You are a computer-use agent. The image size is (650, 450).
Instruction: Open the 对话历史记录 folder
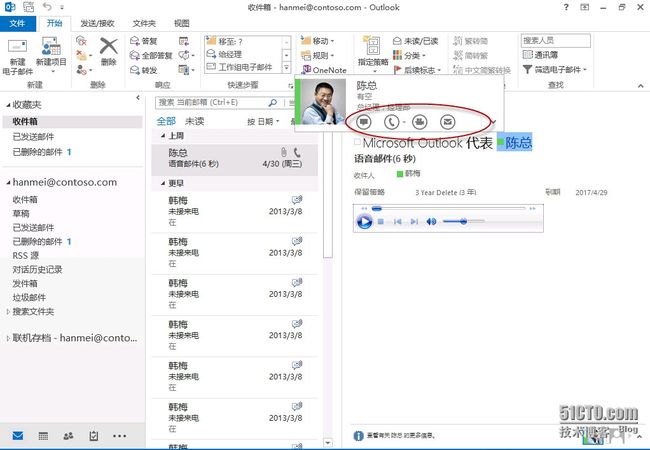click(37, 269)
